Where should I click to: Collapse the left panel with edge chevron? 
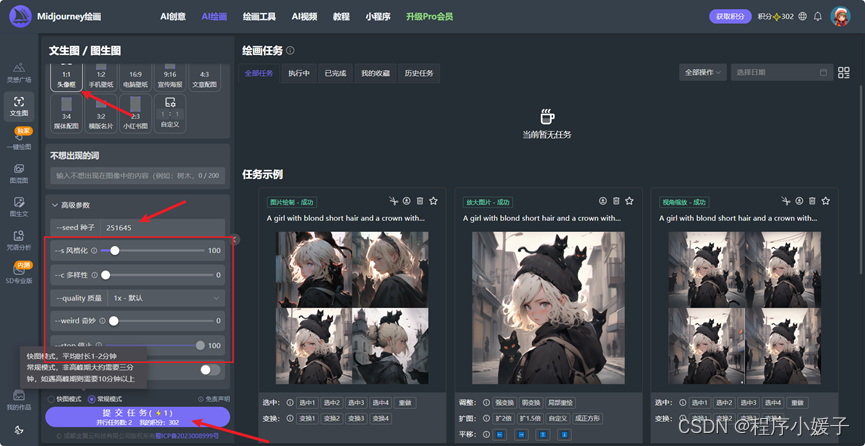coord(235,240)
